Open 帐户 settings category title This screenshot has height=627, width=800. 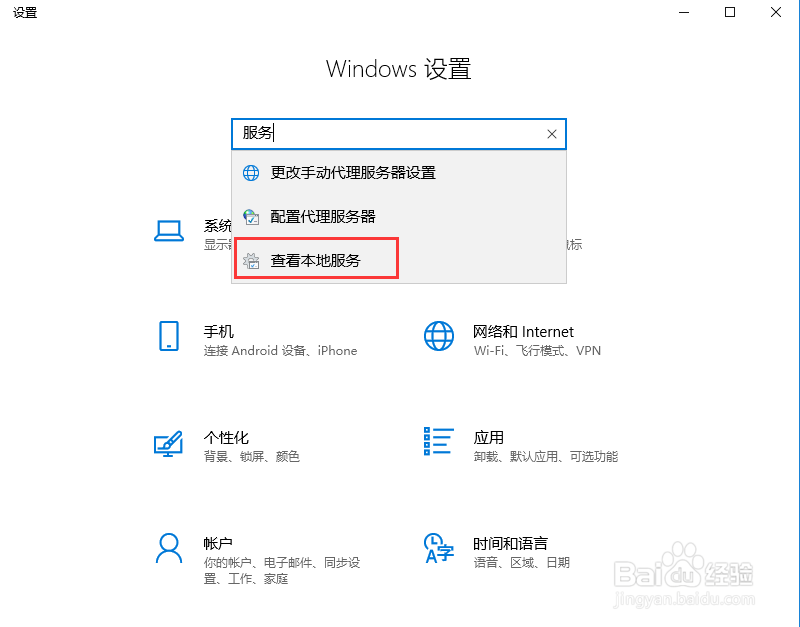tap(218, 544)
